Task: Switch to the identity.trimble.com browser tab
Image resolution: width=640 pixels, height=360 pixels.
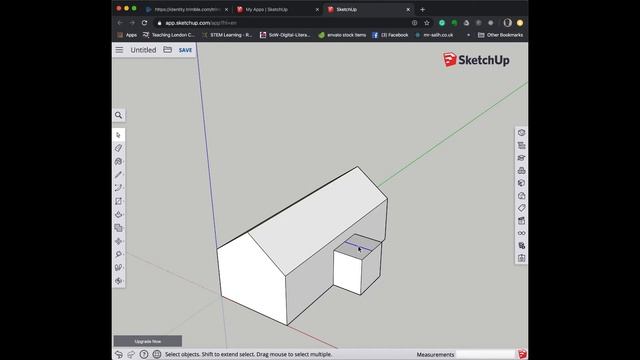Action: tap(186, 9)
